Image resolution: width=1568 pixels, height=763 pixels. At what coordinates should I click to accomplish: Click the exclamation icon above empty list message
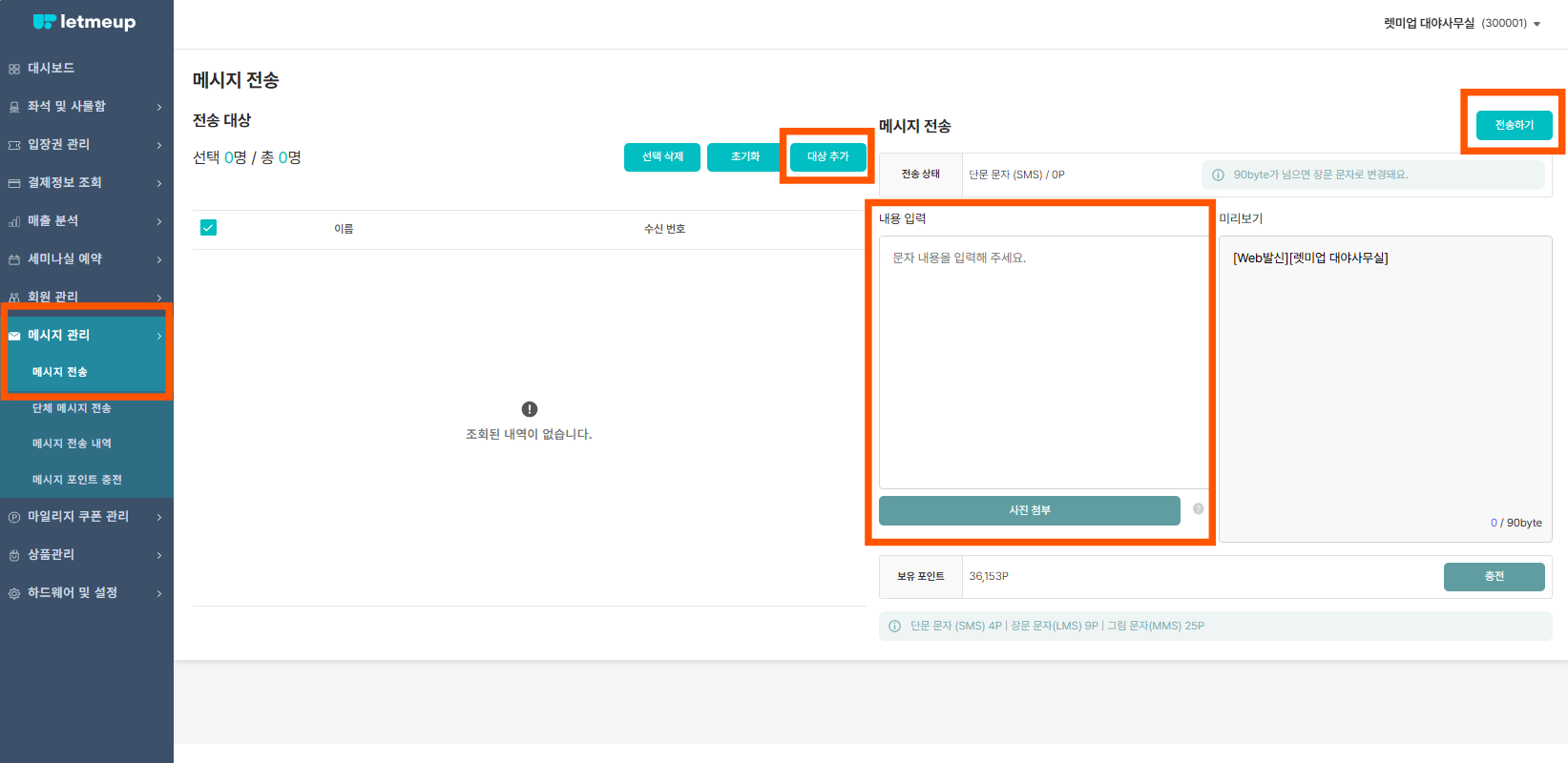(530, 409)
